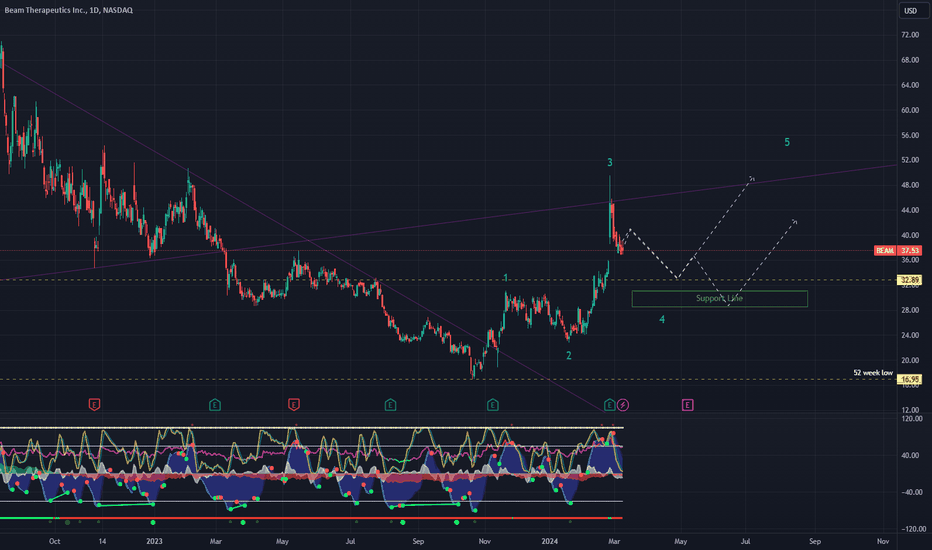Viewport: 932px width, 550px height.
Task: Click the 24.00 price axis label
Action: coord(910,335)
